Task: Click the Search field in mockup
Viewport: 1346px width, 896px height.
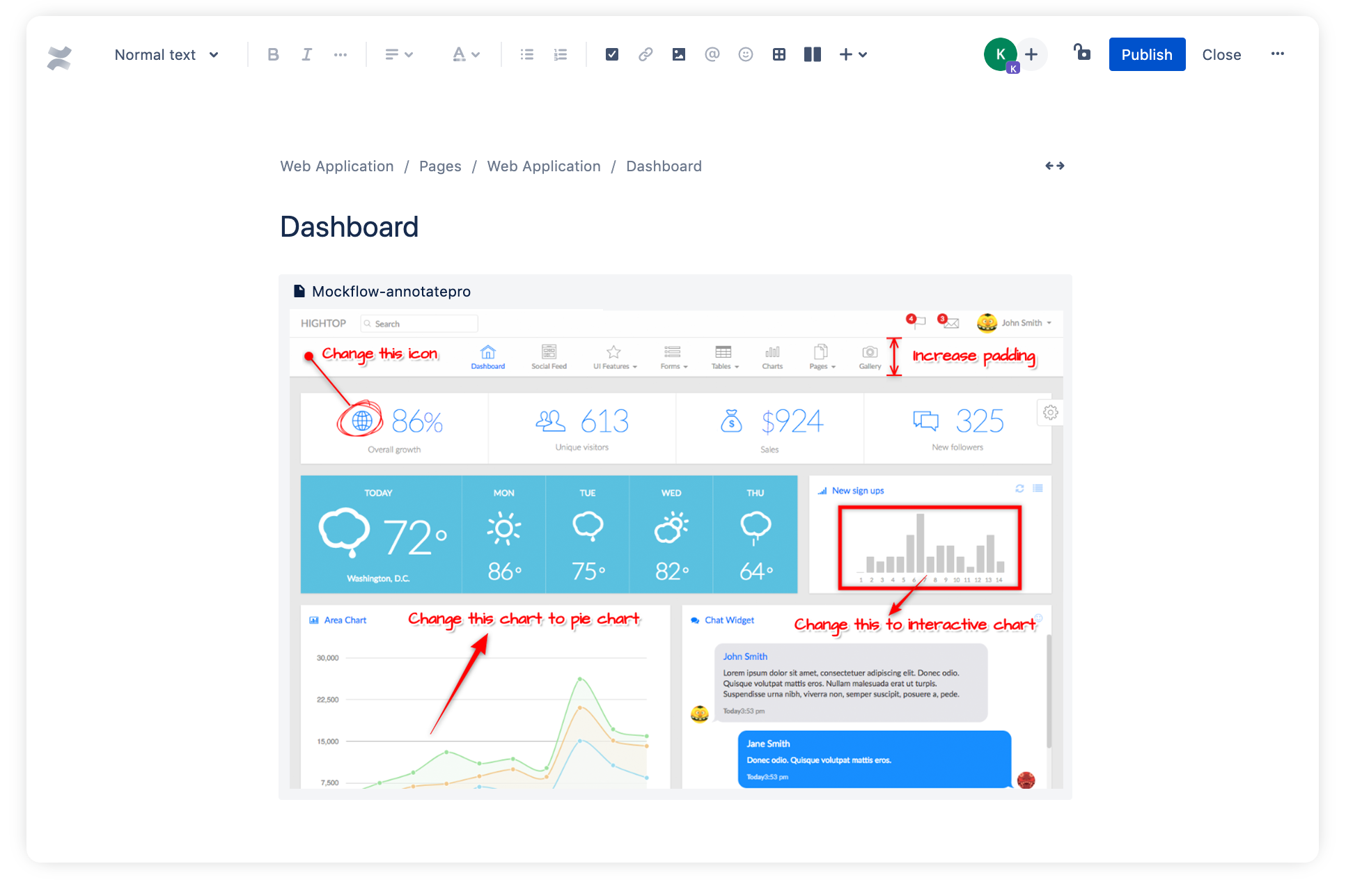Action: tap(419, 324)
